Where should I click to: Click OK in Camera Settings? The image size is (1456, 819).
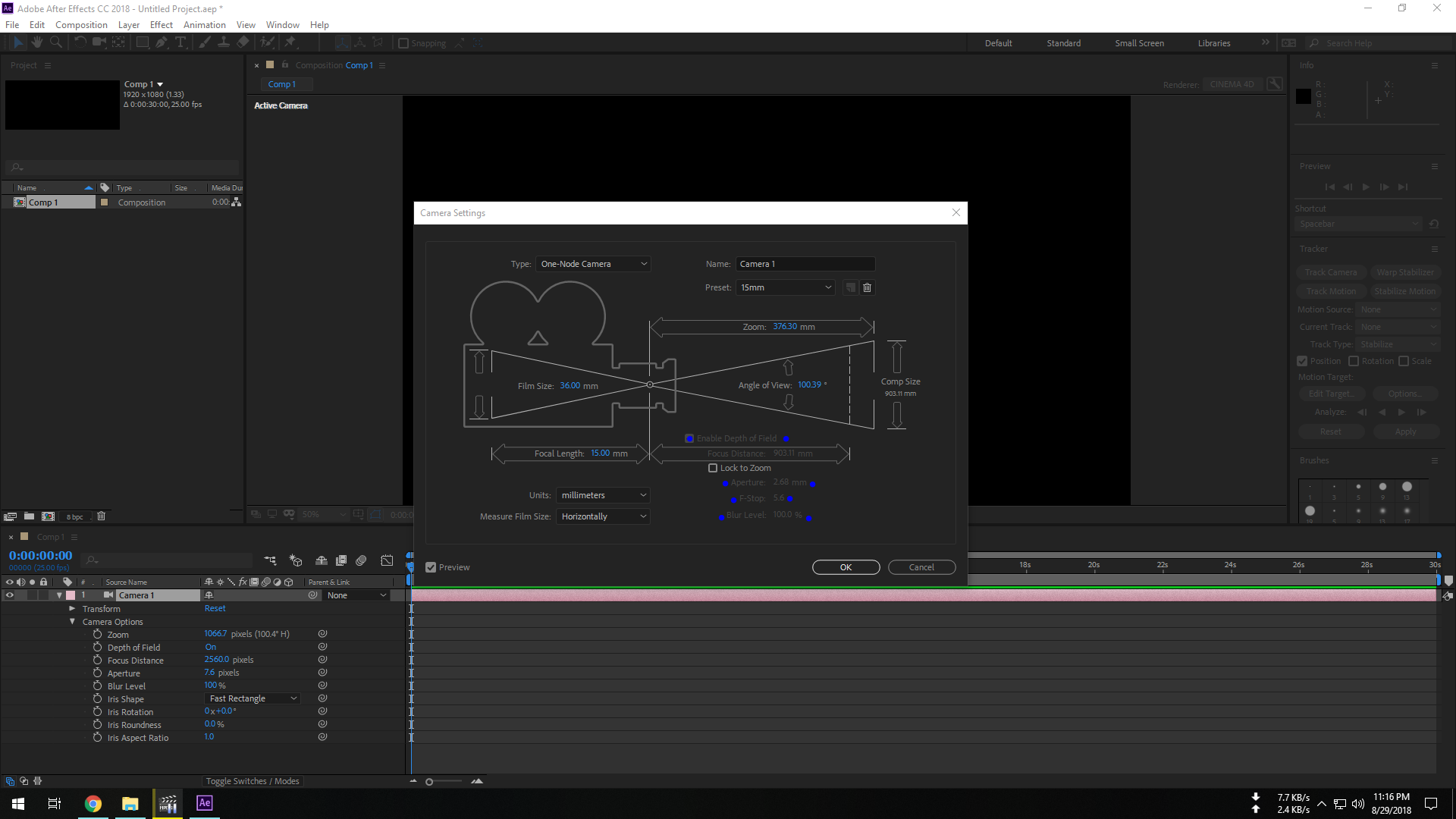pyautogui.click(x=846, y=567)
